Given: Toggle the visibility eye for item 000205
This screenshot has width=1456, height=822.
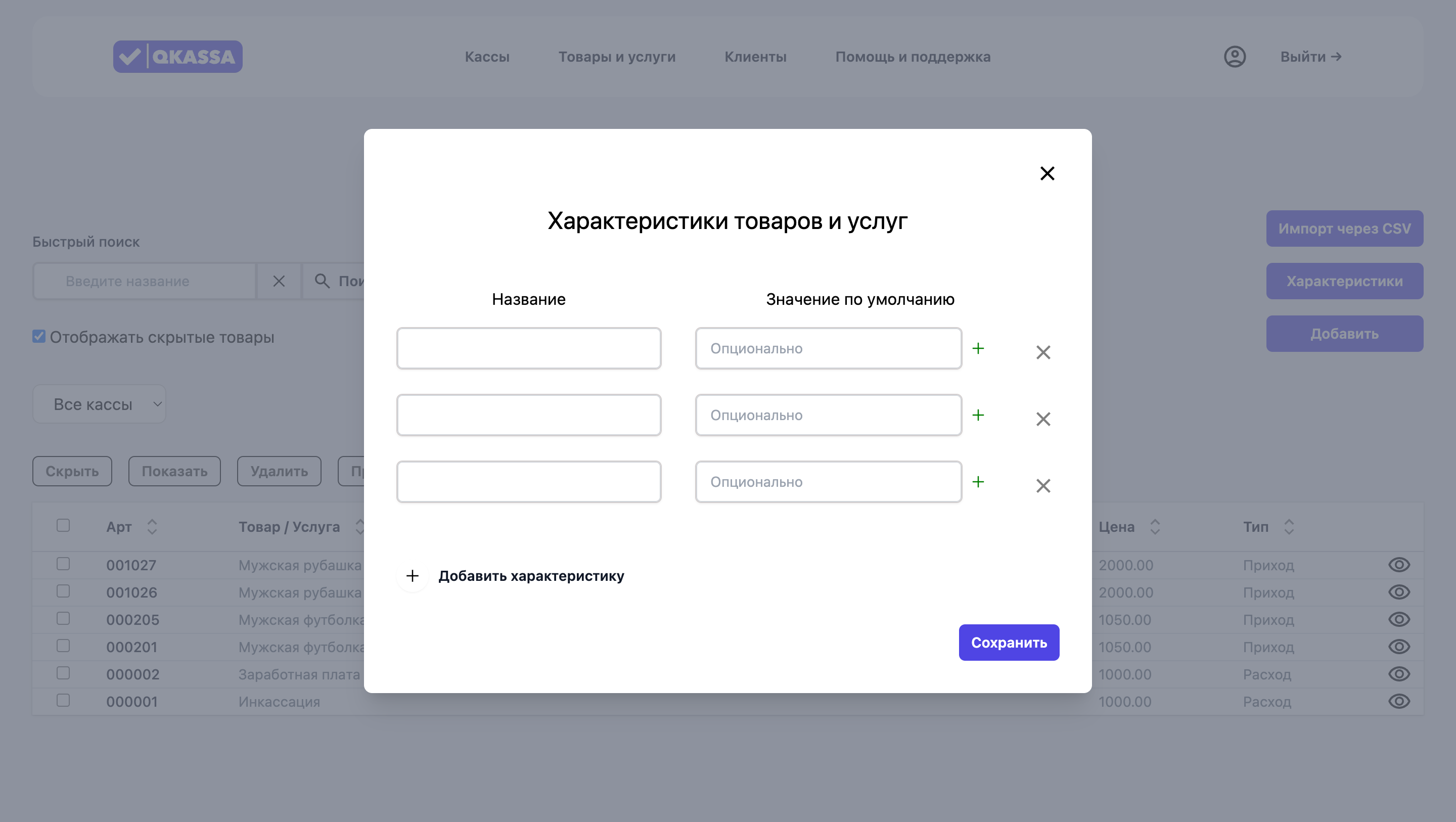Looking at the screenshot, I should pos(1399,619).
